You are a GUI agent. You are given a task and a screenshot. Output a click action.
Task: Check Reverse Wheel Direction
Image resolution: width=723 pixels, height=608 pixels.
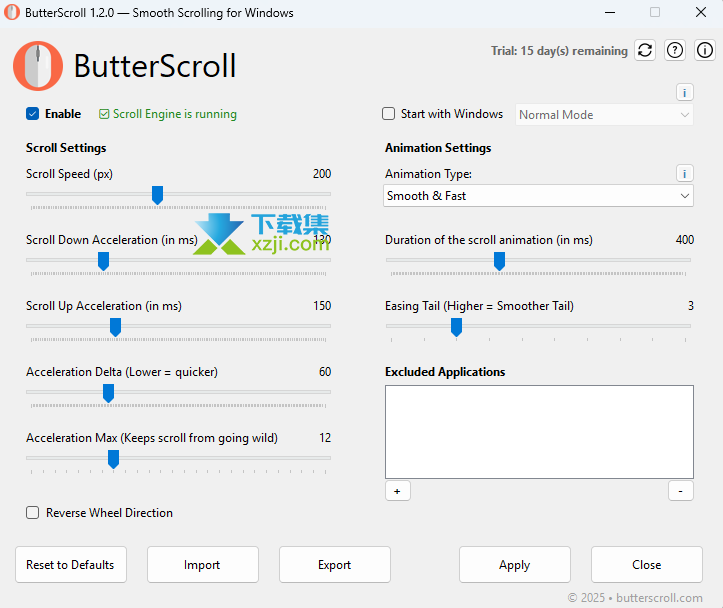pyautogui.click(x=33, y=513)
